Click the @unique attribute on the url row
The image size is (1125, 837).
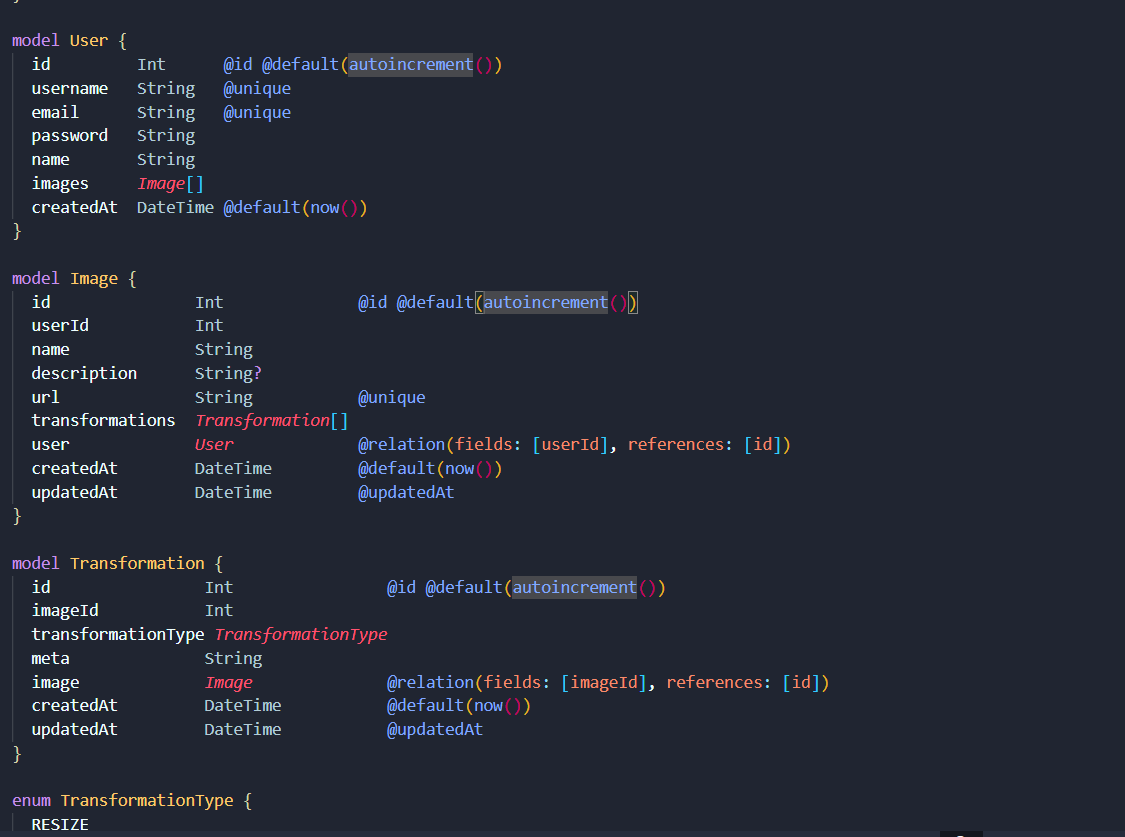pos(392,397)
